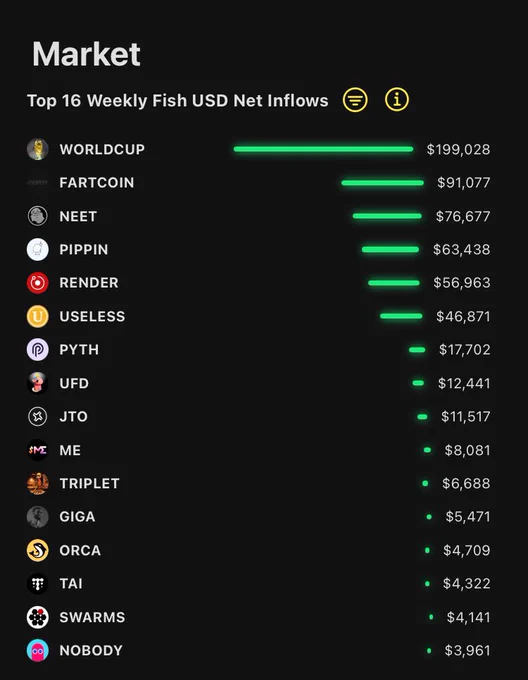Viewport: 528px width, 680px height.
Task: Click the ORCA whale token icon
Action: (38, 550)
